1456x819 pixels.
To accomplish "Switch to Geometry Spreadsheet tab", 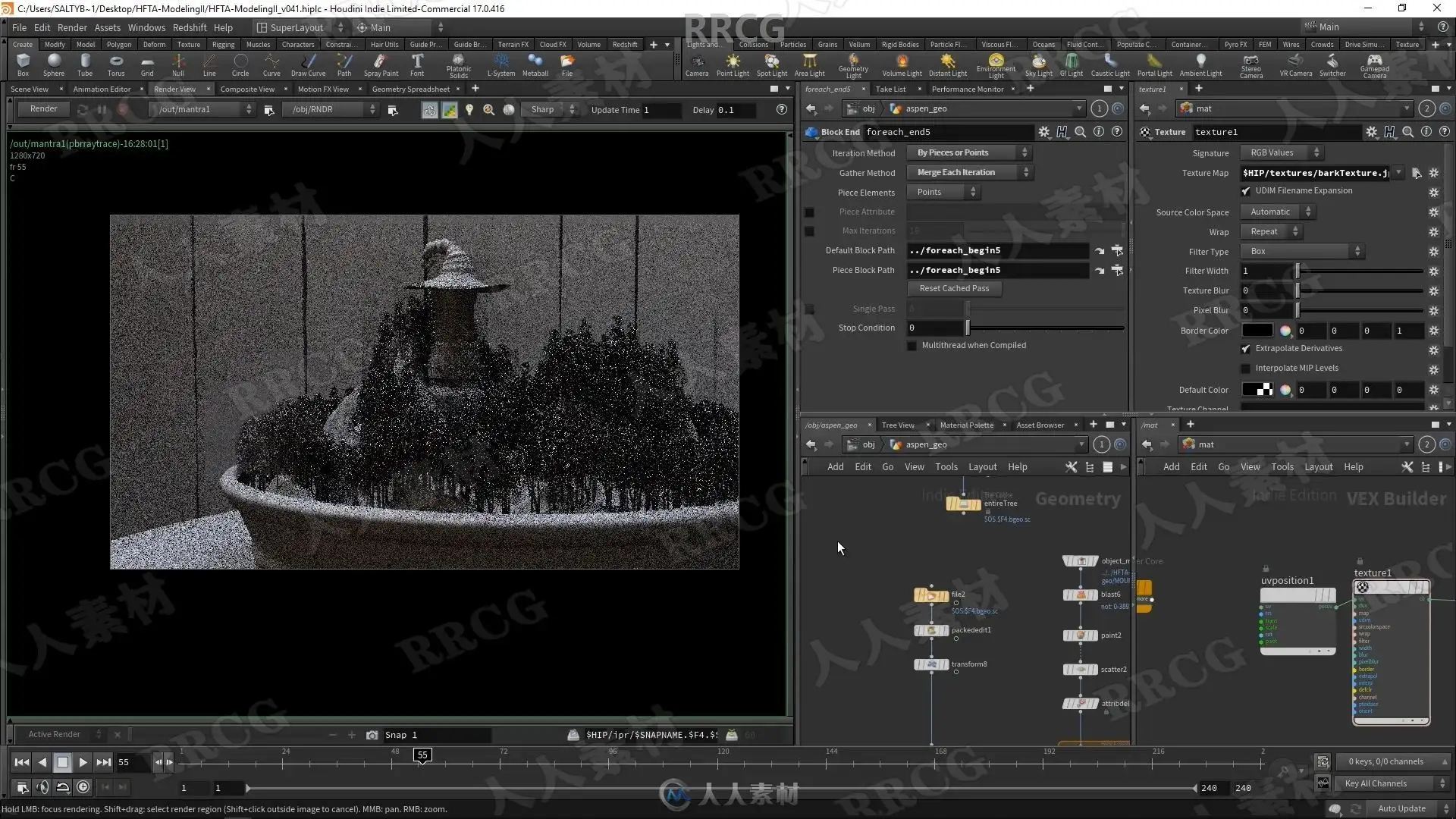I will click(x=410, y=89).
